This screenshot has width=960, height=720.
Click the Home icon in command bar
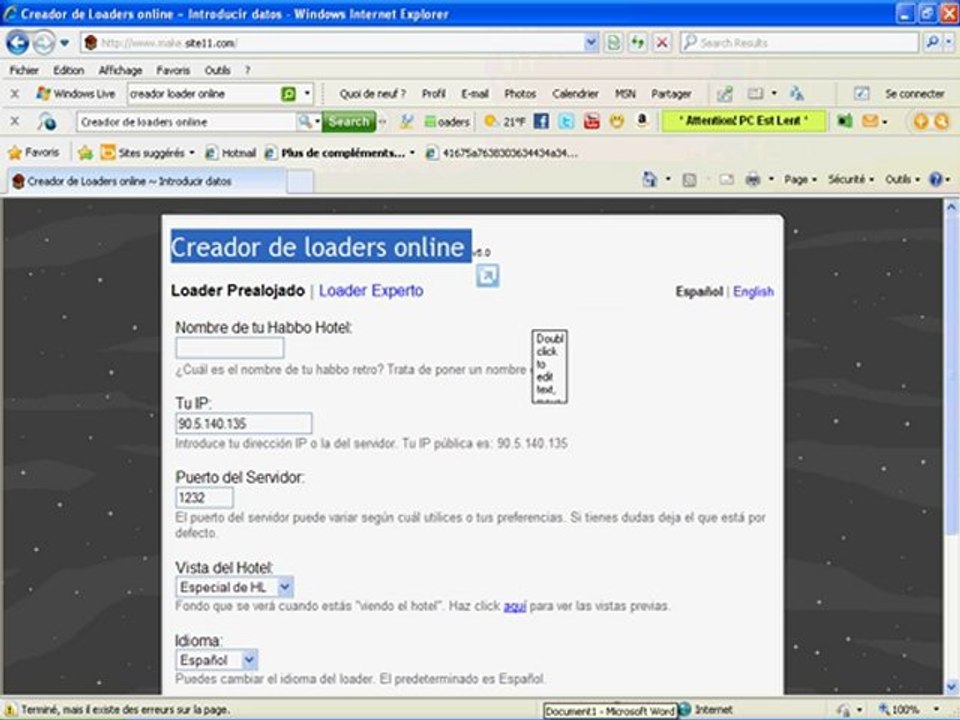(649, 179)
